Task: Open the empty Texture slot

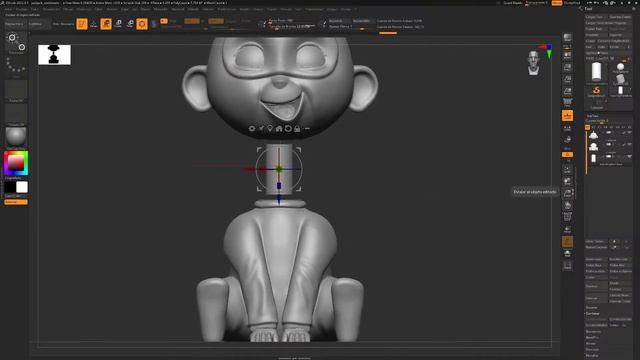Action: (16, 114)
